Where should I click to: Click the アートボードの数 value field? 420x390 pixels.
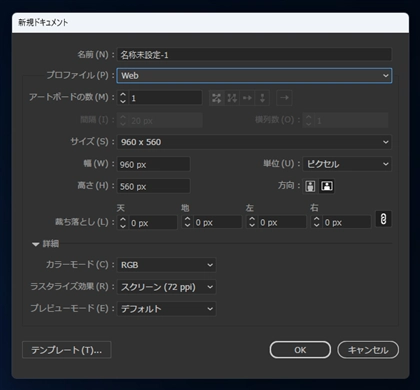click(x=166, y=98)
